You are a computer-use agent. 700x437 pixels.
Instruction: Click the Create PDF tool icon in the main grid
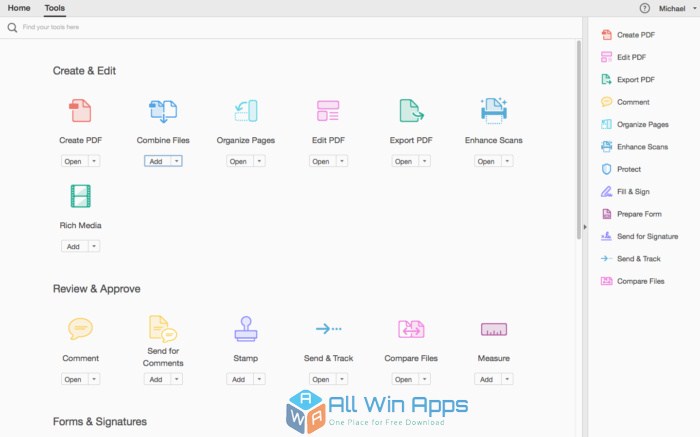(x=80, y=111)
